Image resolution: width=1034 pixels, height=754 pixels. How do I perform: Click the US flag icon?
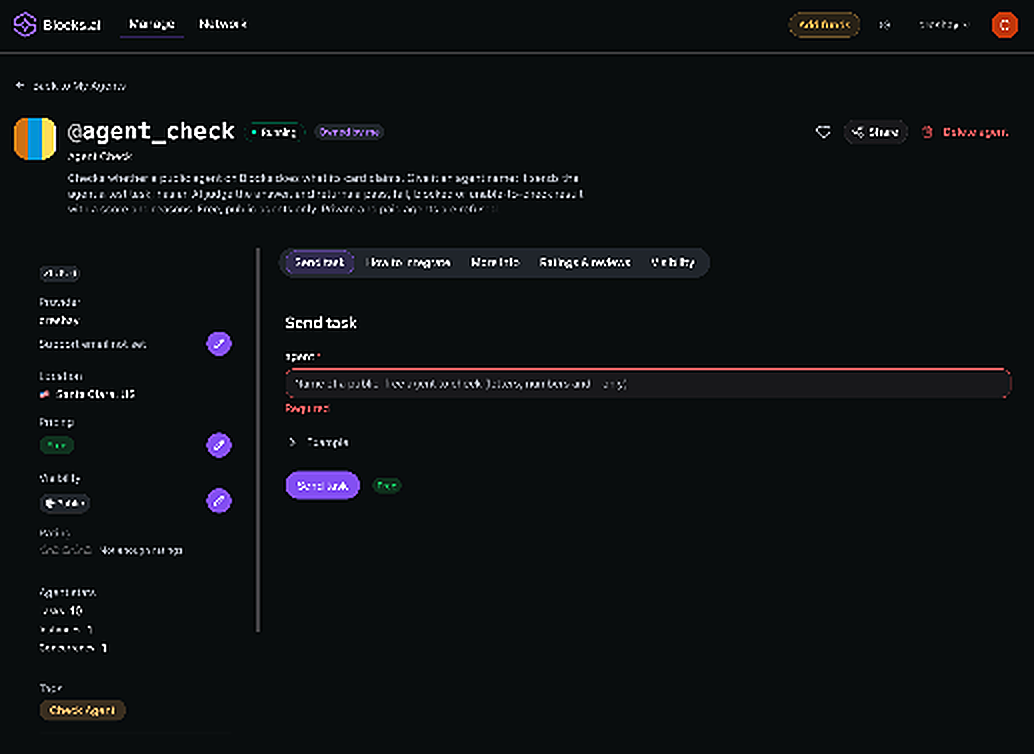(45, 394)
